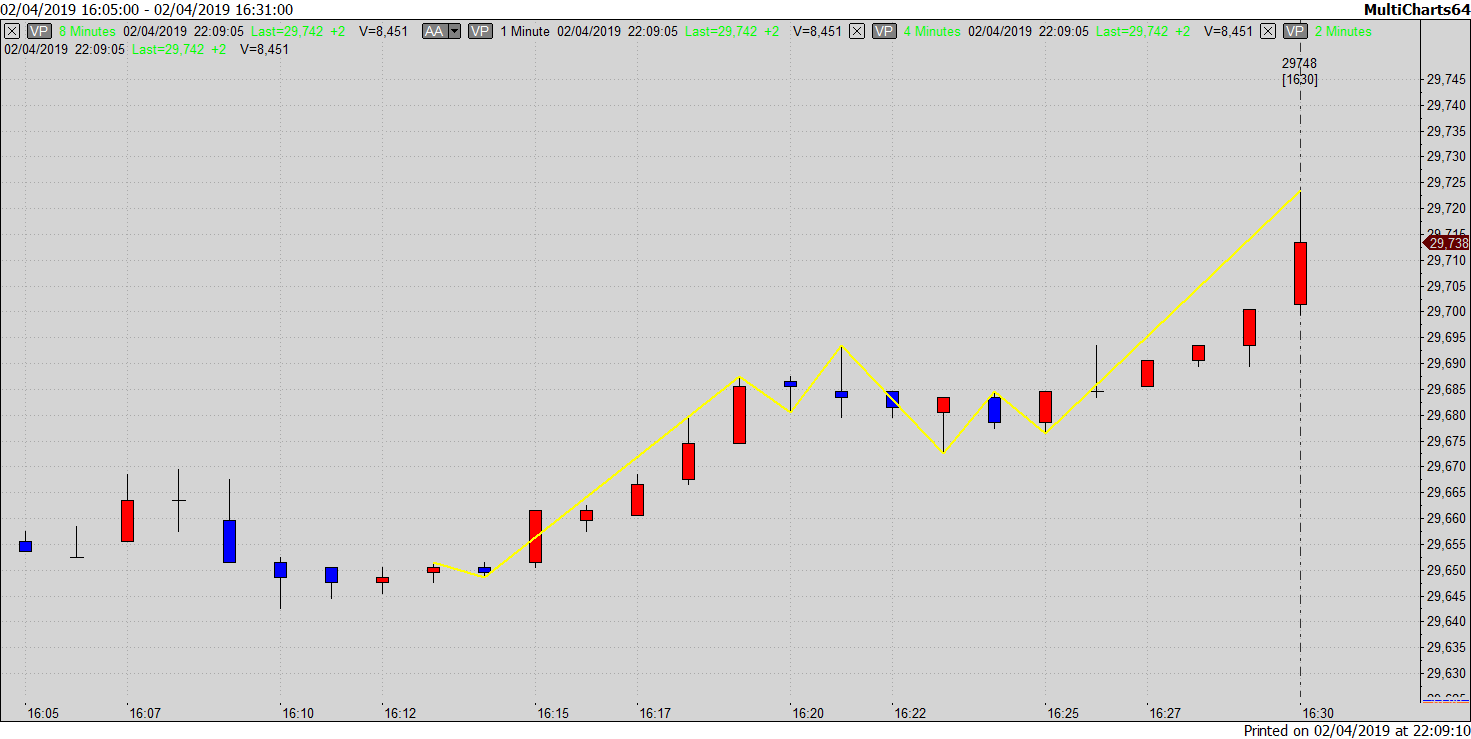
Task: Select the green 8 Minutes series label
Action: (87, 31)
